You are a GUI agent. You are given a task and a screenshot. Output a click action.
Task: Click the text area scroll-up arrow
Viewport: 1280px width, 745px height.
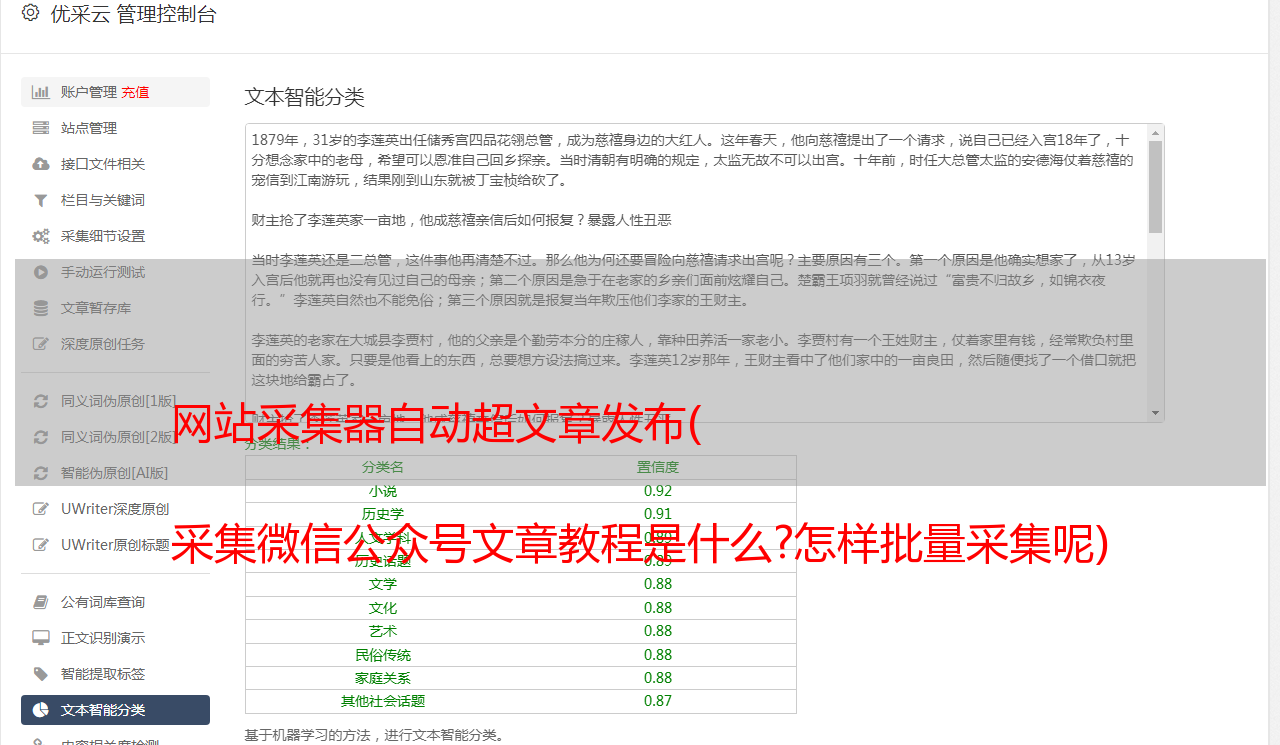tap(1155, 132)
